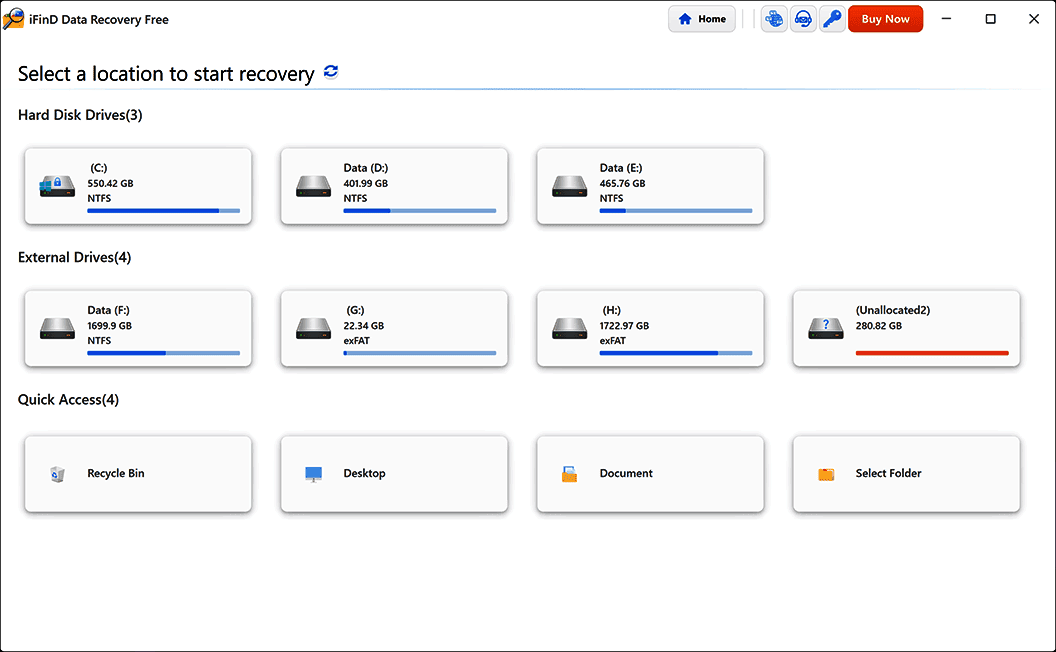Click the Recycle Bin icon

(x=57, y=474)
